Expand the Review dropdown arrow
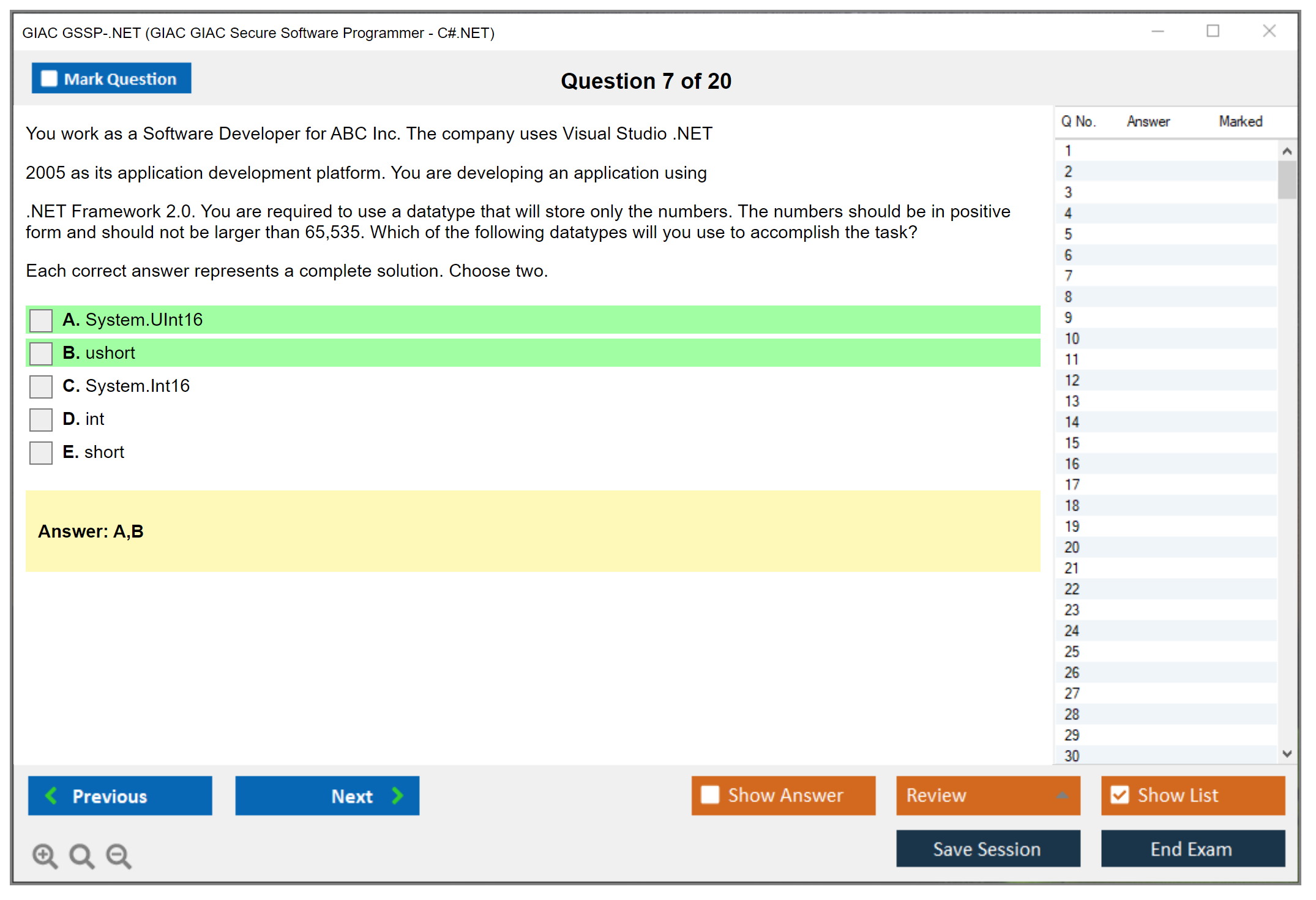The height and width of the screenshot is (900, 1316). click(x=1062, y=795)
